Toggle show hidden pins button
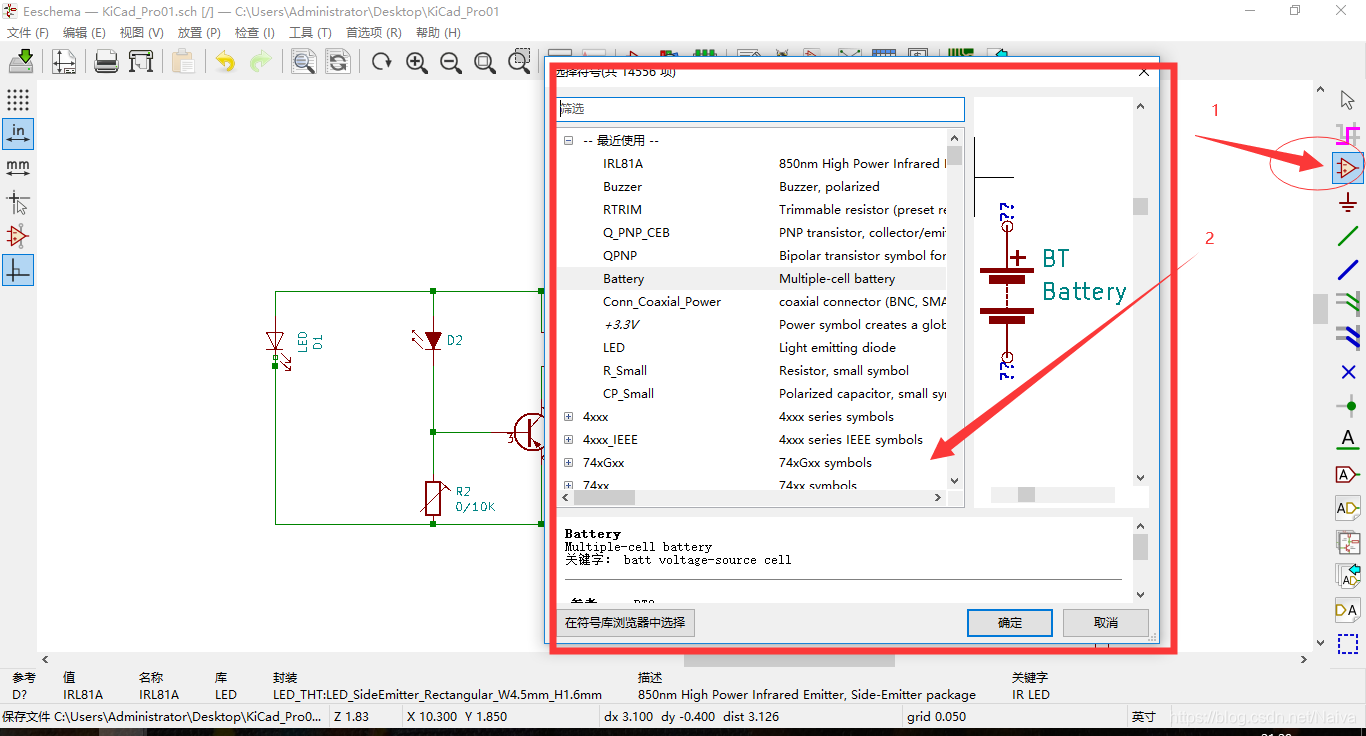The width and height of the screenshot is (1366, 736). 18,236
